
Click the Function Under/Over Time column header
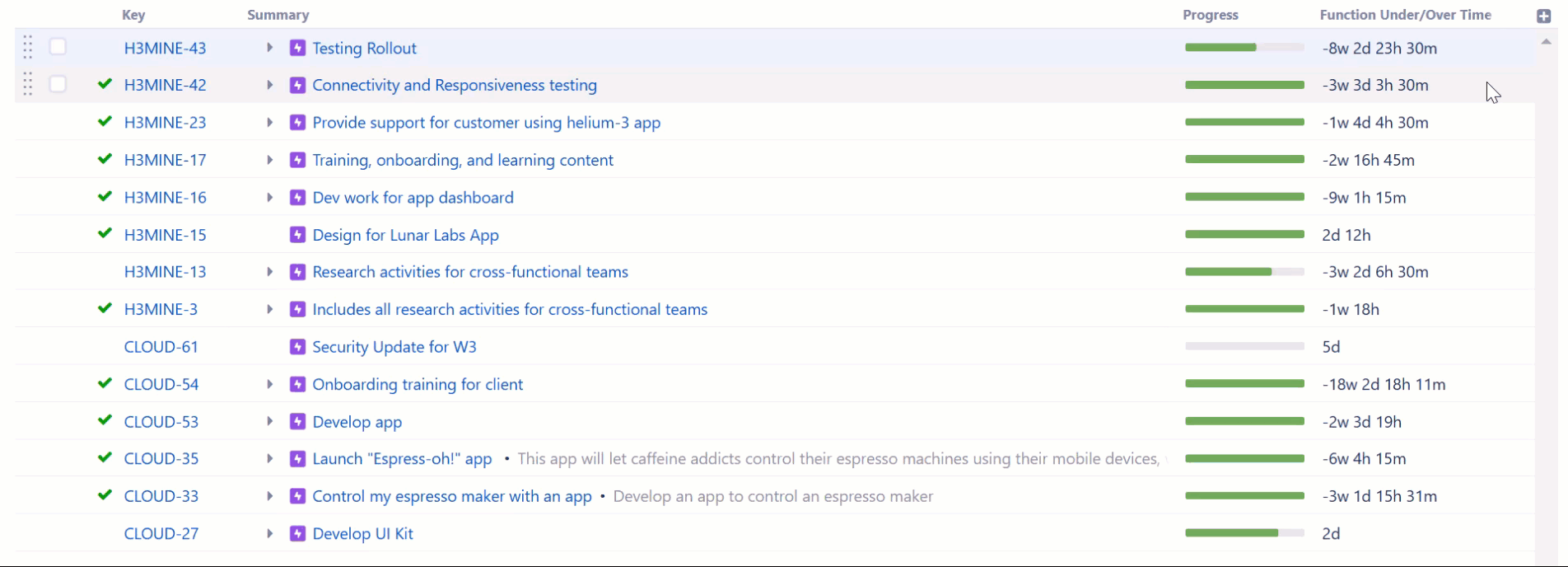point(1405,15)
